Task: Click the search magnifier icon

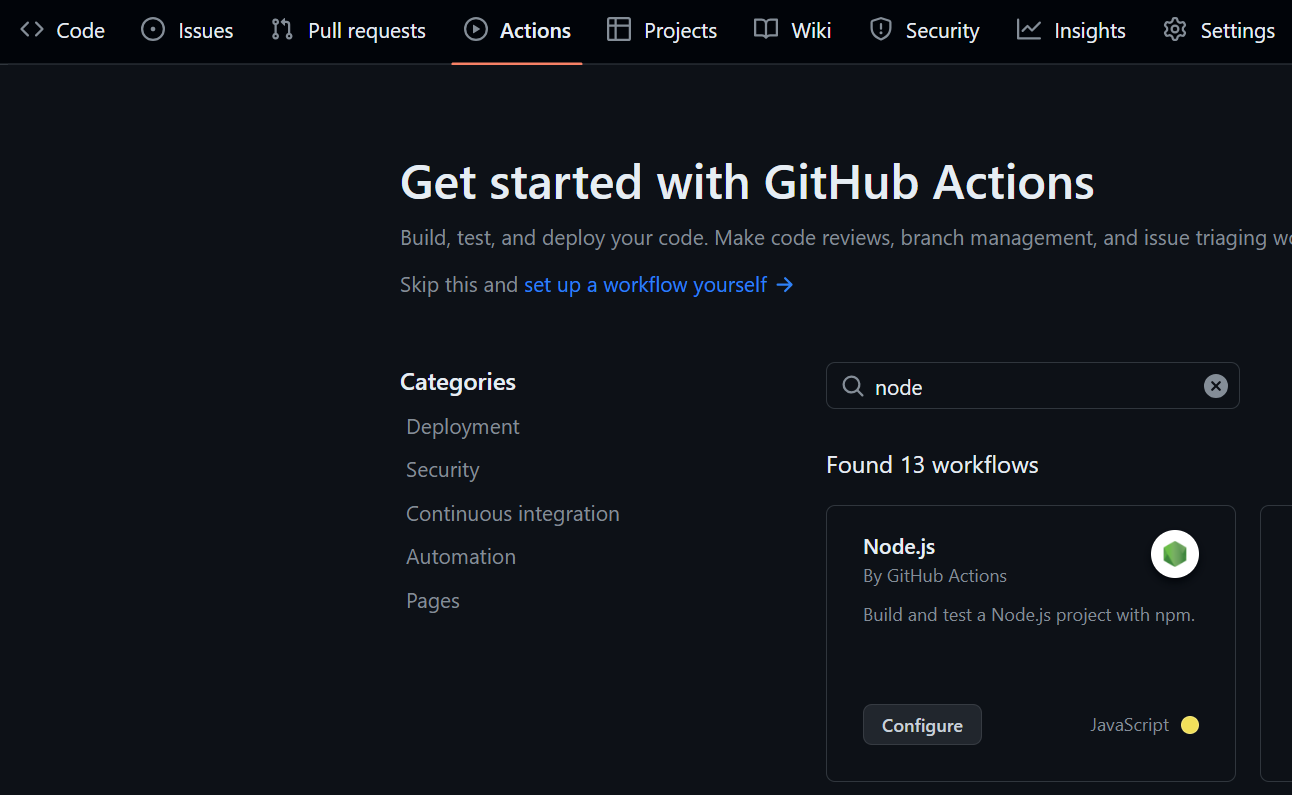Action: point(853,386)
